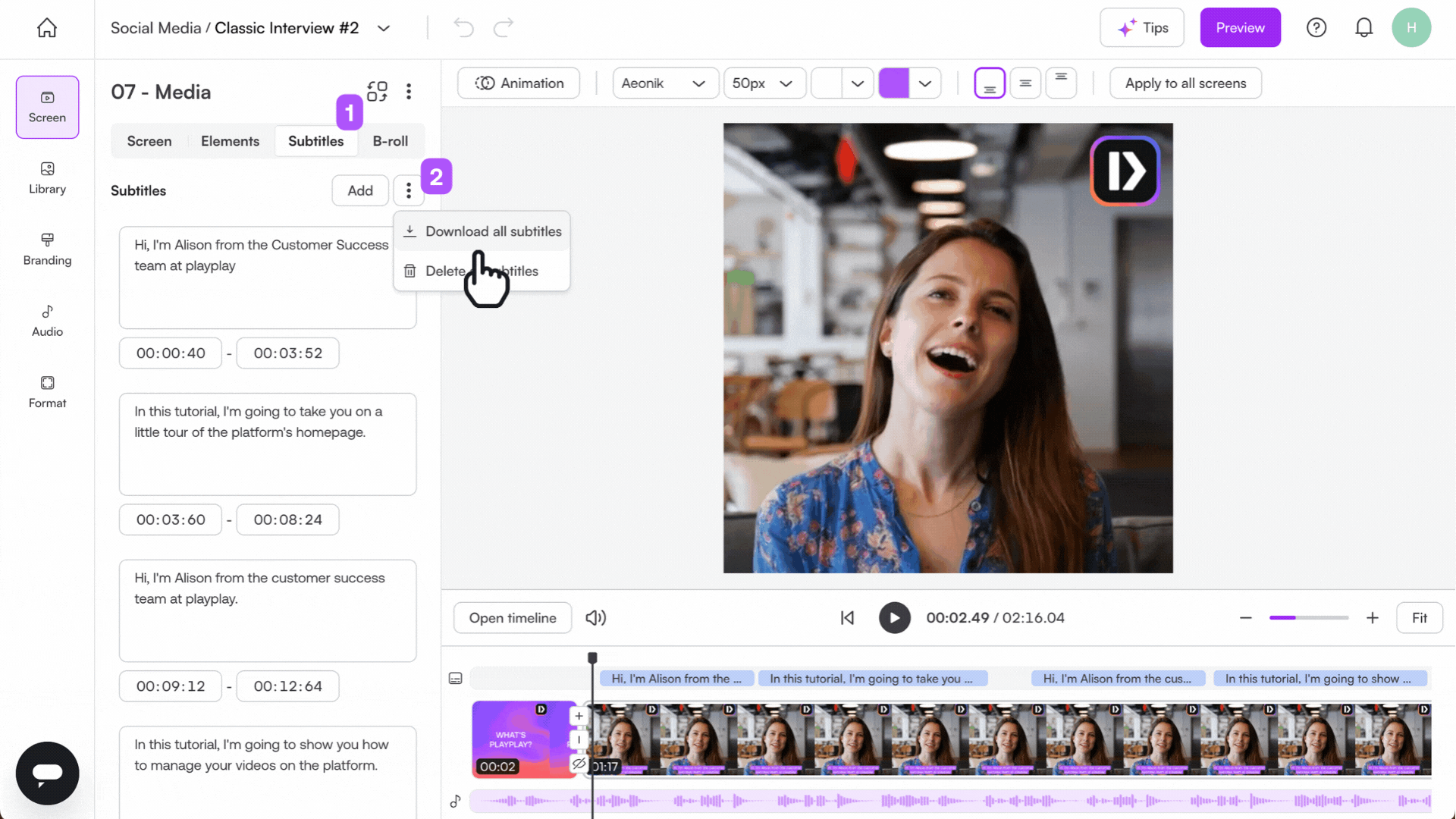This screenshot has width=1456, height=819.
Task: Toggle screen visibility eye icon in timeline
Action: [579, 764]
